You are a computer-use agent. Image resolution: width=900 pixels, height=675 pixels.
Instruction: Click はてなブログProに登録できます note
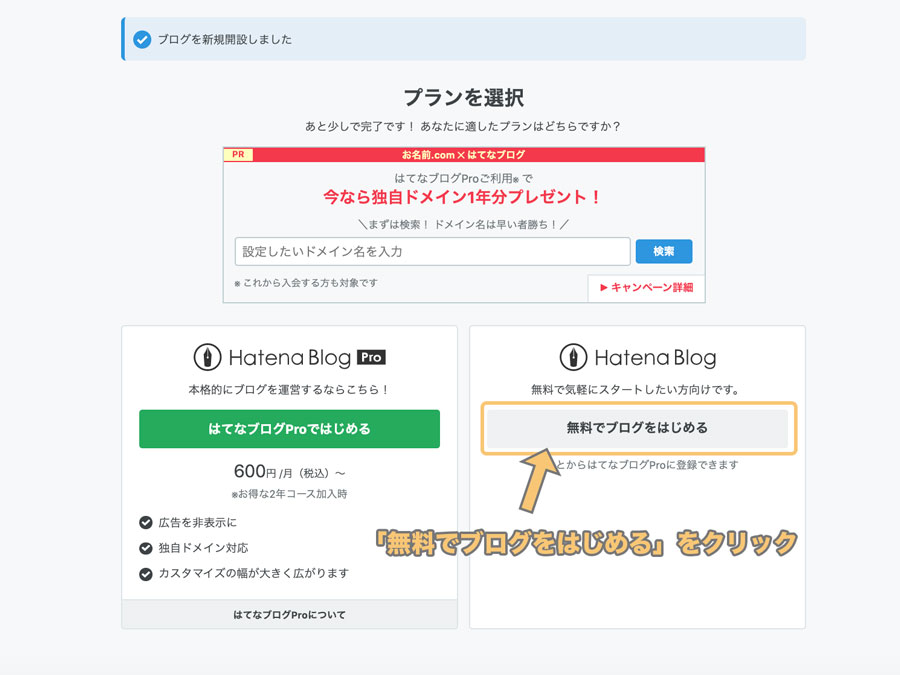647,465
